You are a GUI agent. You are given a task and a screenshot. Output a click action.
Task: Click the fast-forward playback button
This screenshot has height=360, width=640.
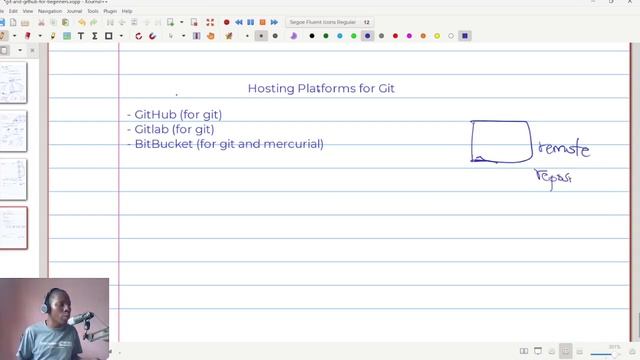pos(274,22)
